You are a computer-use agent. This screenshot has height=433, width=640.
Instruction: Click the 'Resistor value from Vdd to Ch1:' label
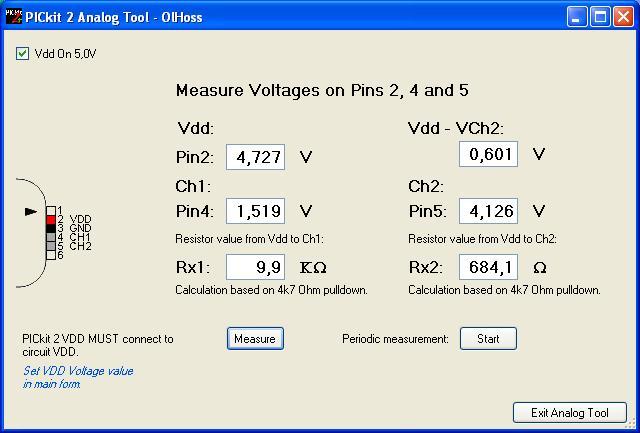point(249,239)
